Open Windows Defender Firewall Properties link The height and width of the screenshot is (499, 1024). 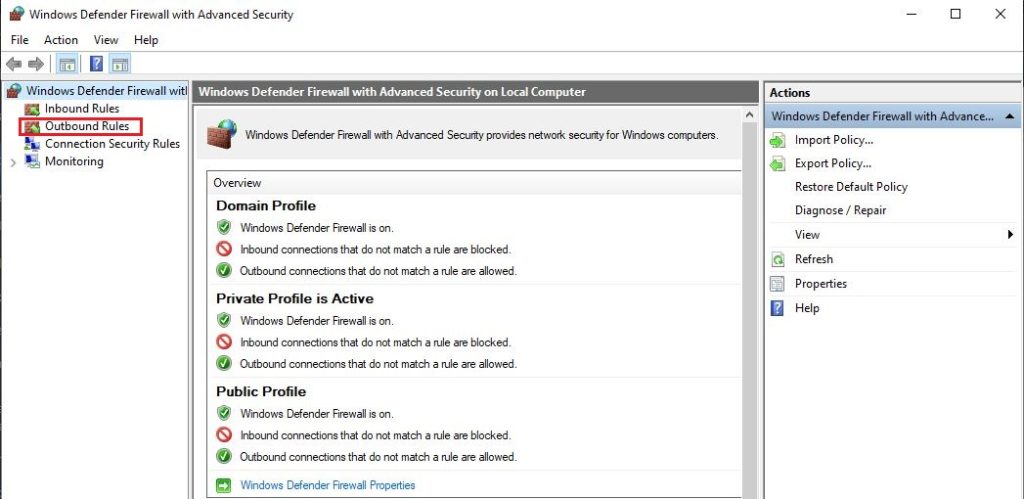pos(328,485)
